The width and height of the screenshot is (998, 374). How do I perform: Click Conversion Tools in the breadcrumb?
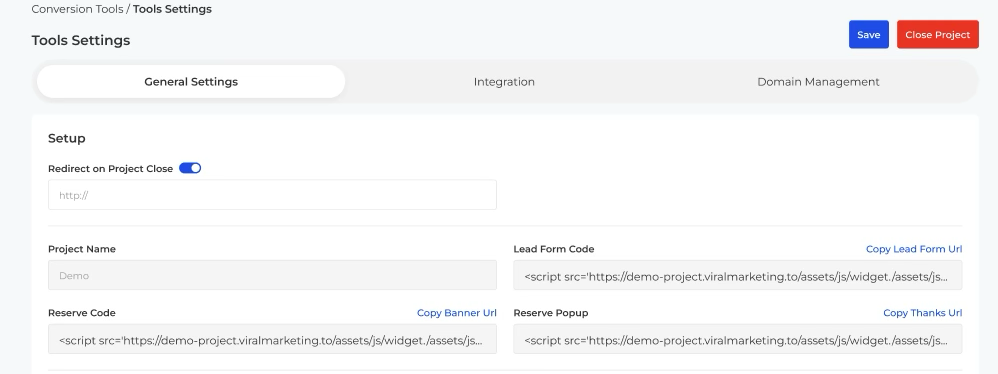tap(77, 9)
